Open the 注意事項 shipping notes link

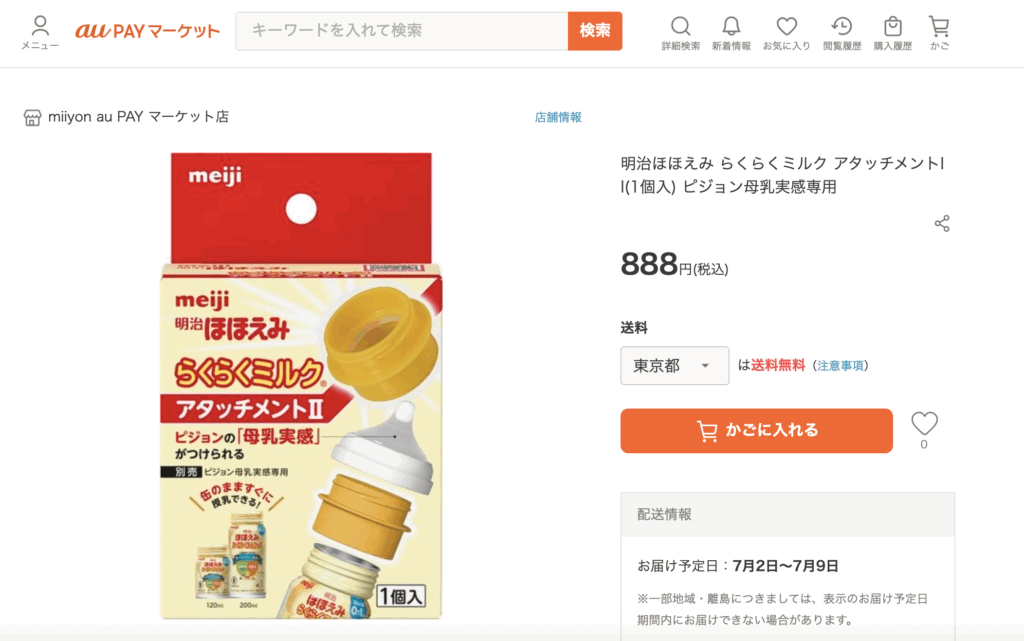click(x=840, y=366)
